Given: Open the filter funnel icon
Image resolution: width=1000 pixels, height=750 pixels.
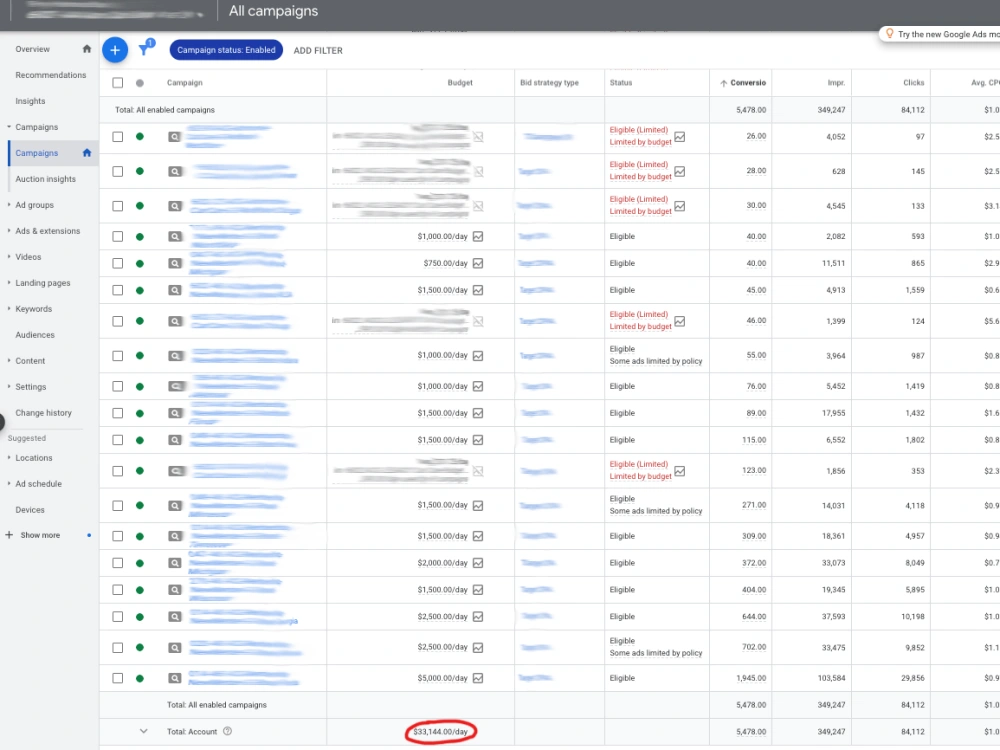Looking at the screenshot, I should click(145, 49).
